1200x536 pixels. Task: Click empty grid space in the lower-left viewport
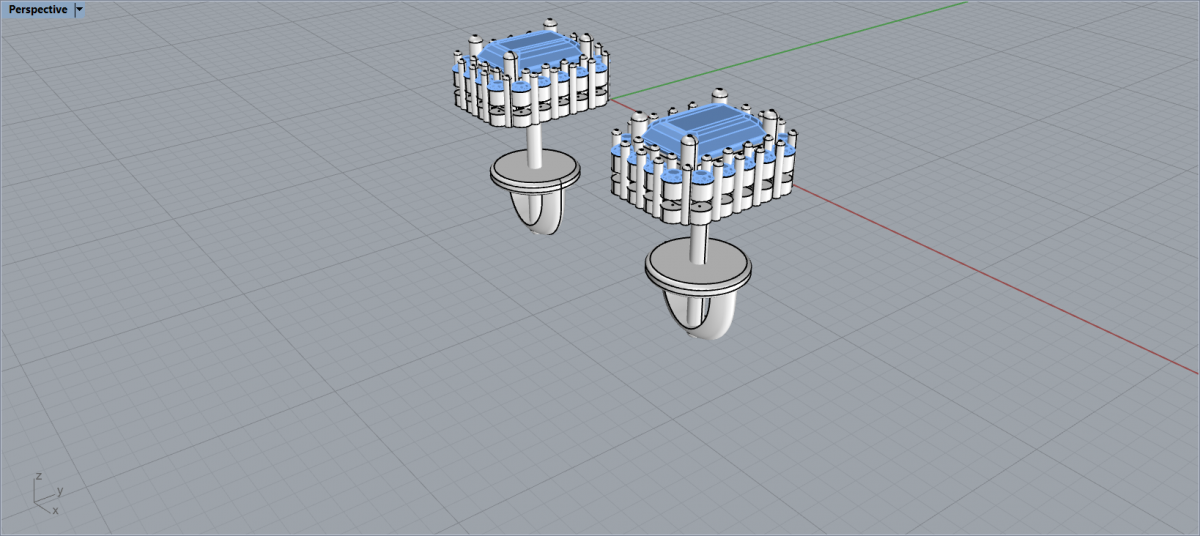point(200,400)
